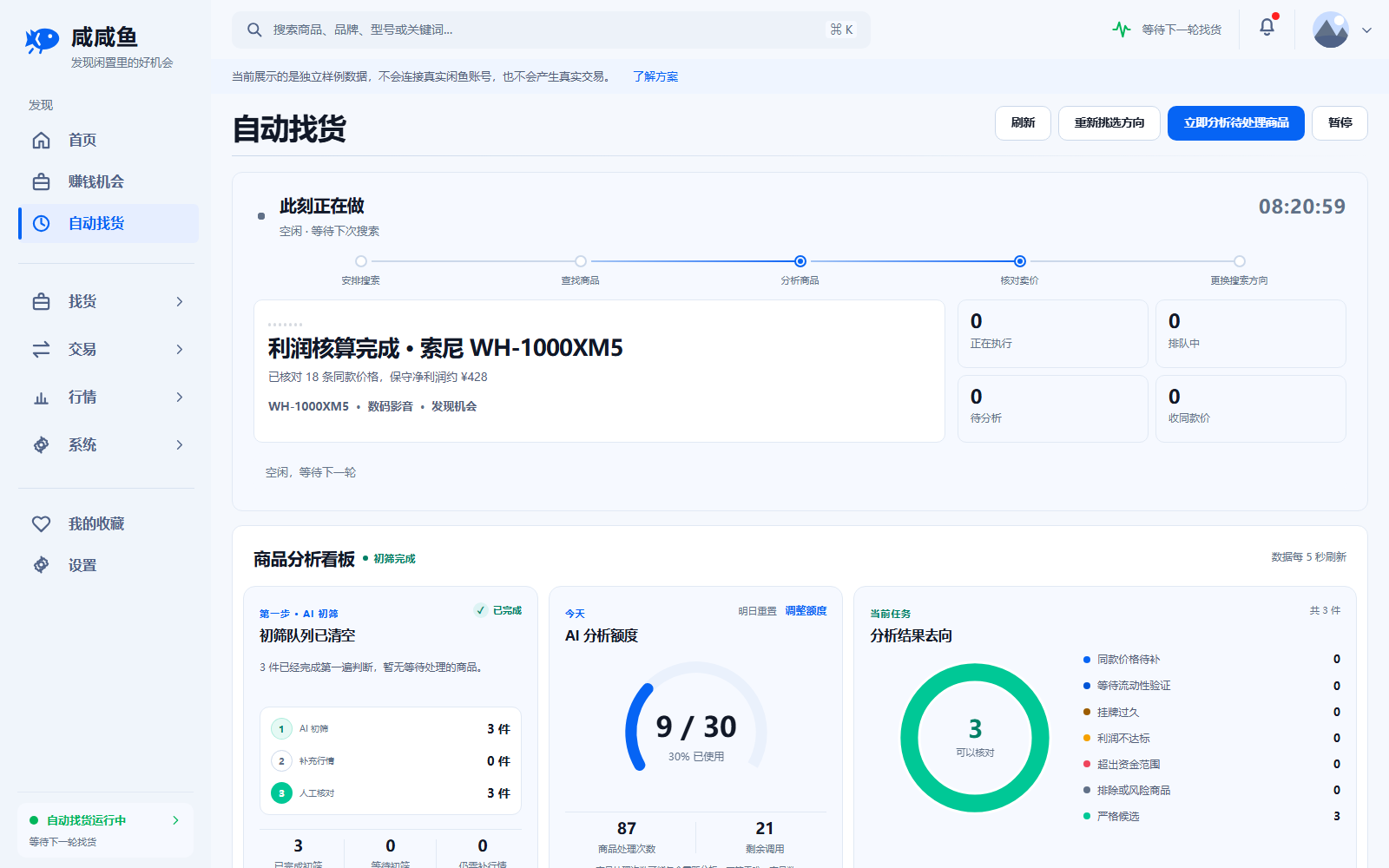Image resolution: width=1389 pixels, height=868 pixels.
Task: Select the 核对卖价 progress step
Action: pyautogui.click(x=1020, y=261)
